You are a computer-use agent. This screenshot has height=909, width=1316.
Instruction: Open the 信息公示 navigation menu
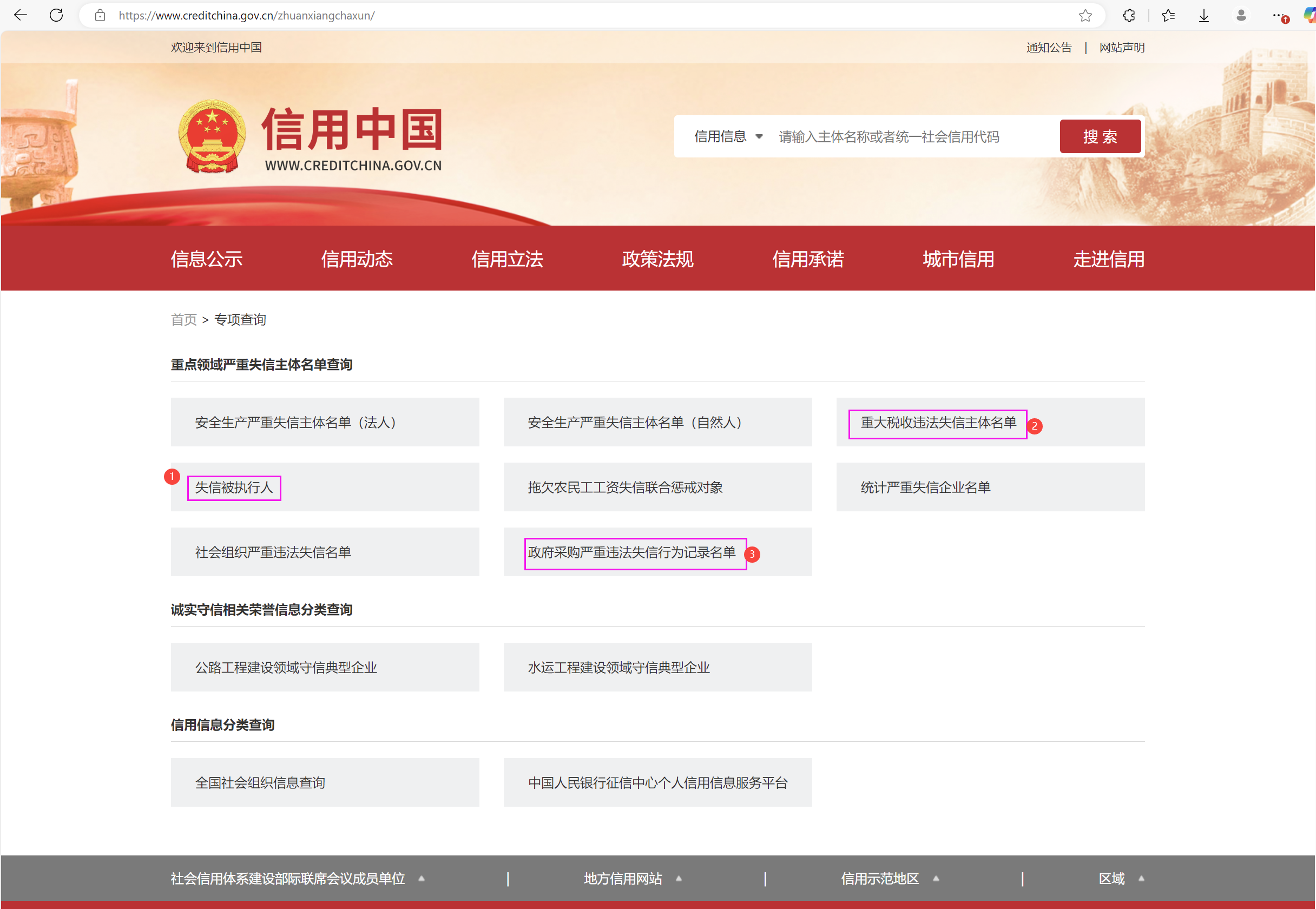[206, 259]
